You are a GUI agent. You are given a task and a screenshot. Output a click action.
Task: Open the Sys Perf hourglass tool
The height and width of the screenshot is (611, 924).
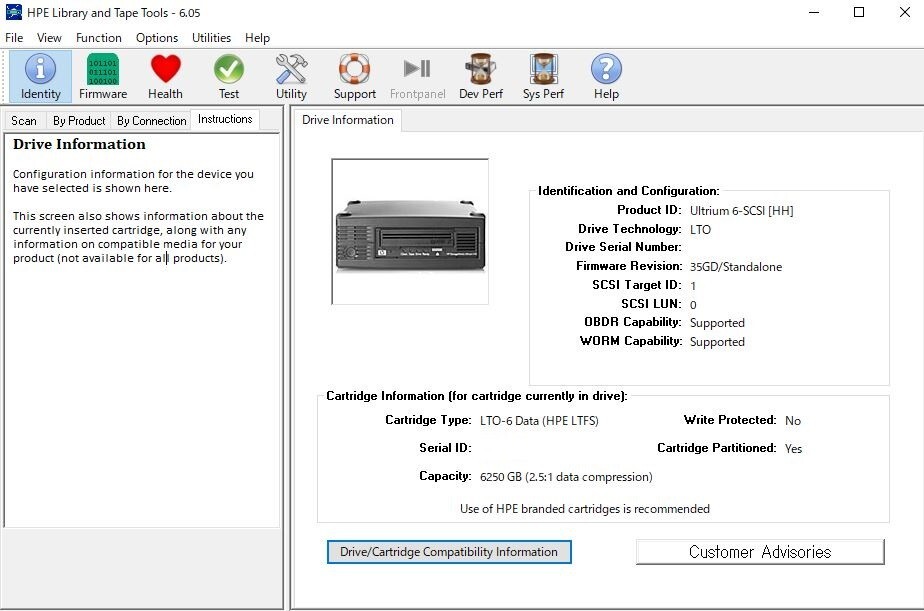pyautogui.click(x=543, y=77)
